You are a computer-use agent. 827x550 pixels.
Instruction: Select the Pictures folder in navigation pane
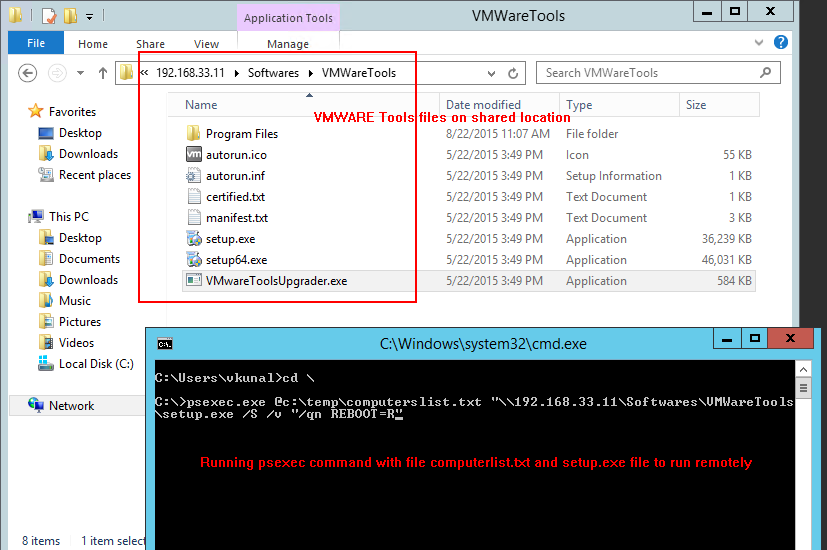pyautogui.click(x=80, y=322)
